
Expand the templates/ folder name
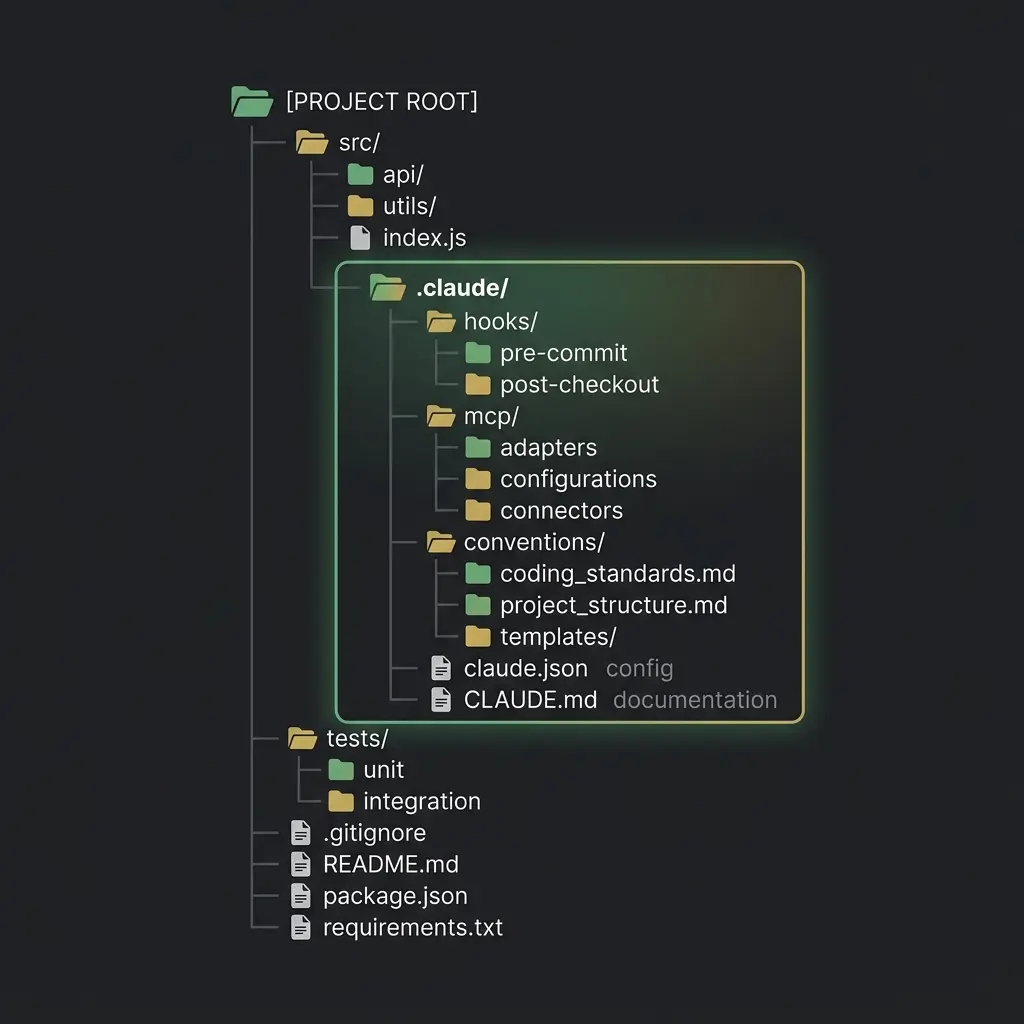pyautogui.click(x=558, y=637)
